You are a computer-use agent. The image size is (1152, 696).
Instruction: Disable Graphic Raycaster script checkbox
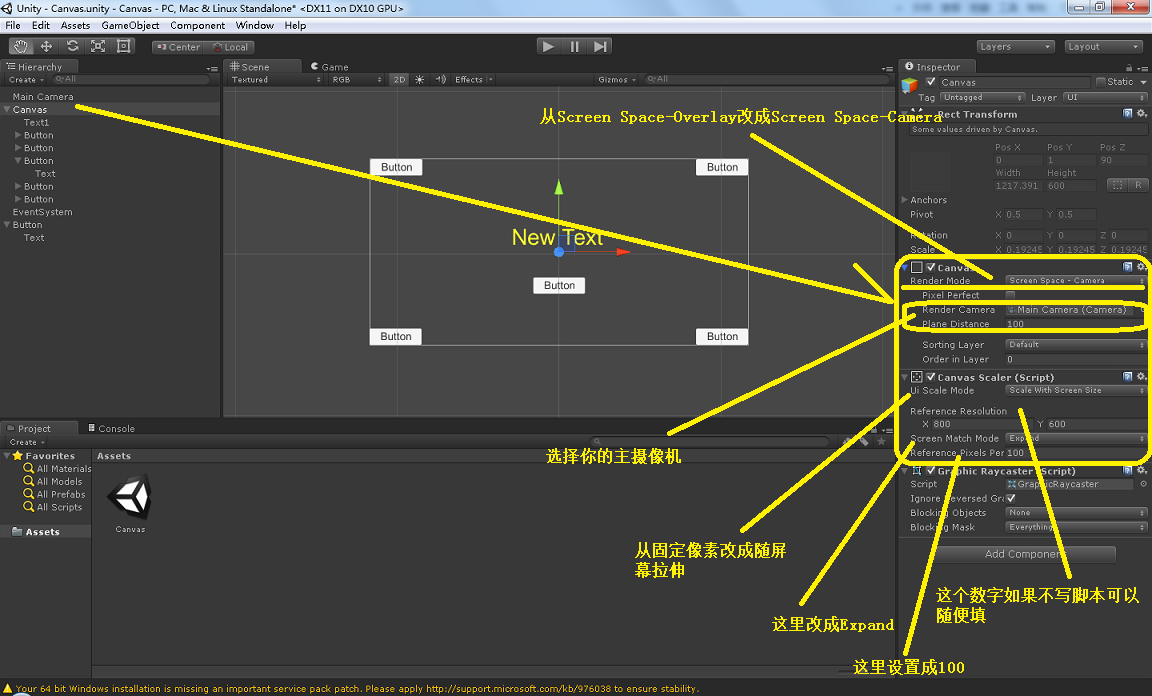pyautogui.click(x=931, y=471)
